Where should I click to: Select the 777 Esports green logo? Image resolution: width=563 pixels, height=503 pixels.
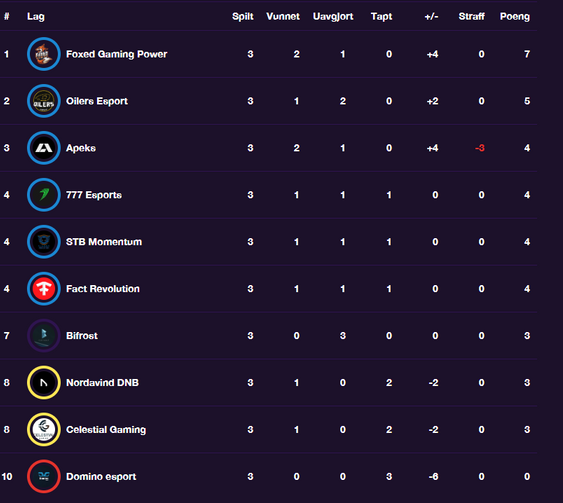coord(44,195)
